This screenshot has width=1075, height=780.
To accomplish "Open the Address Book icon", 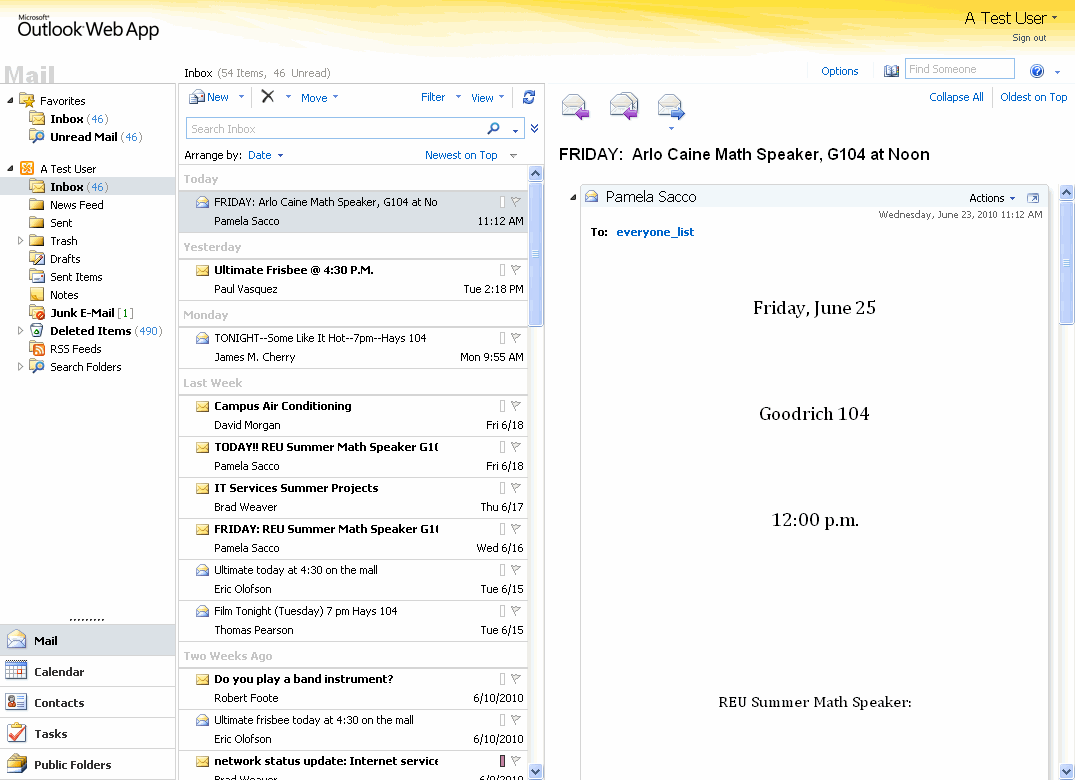I will point(891,71).
